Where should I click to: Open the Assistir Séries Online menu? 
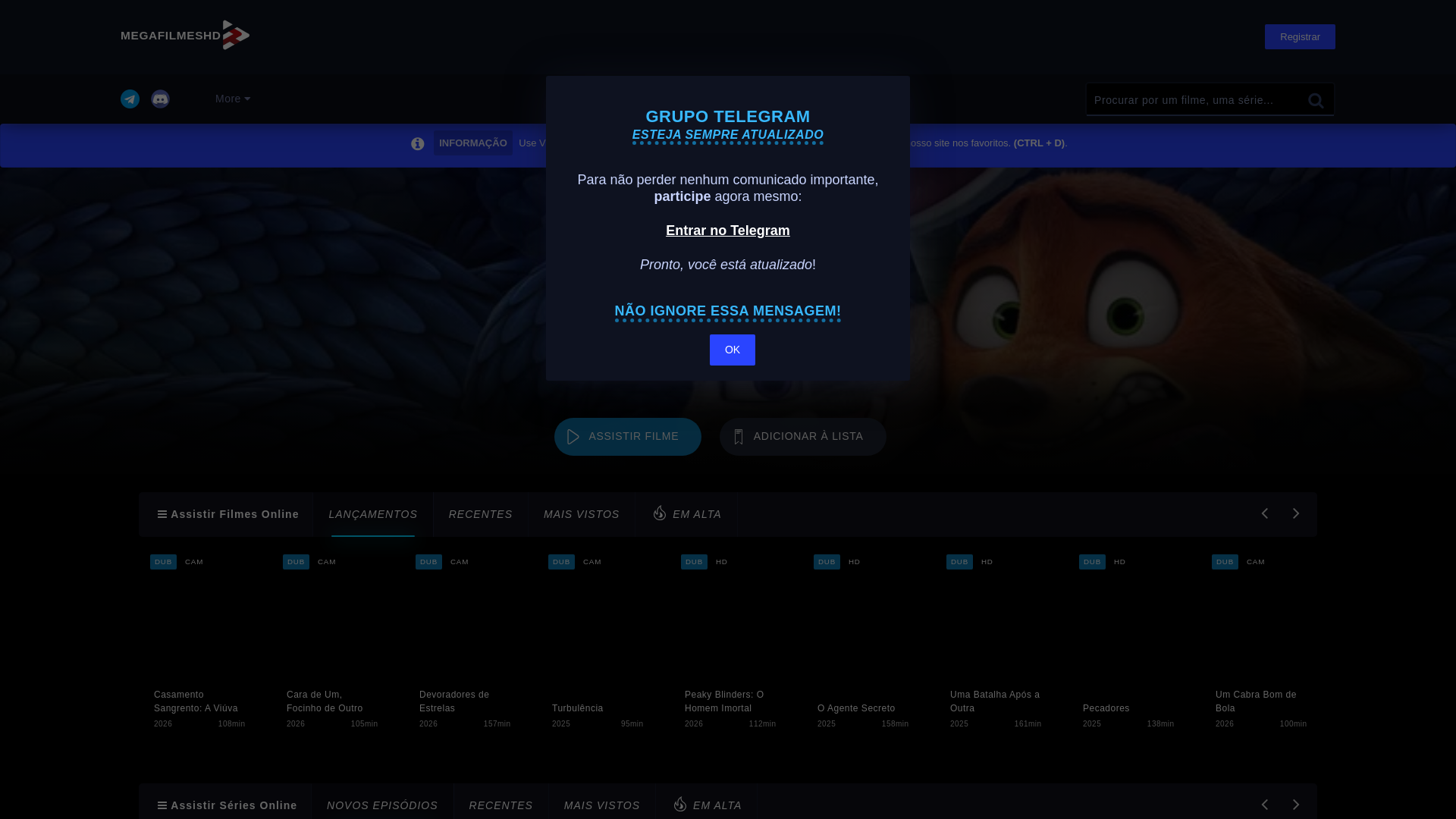point(227,804)
